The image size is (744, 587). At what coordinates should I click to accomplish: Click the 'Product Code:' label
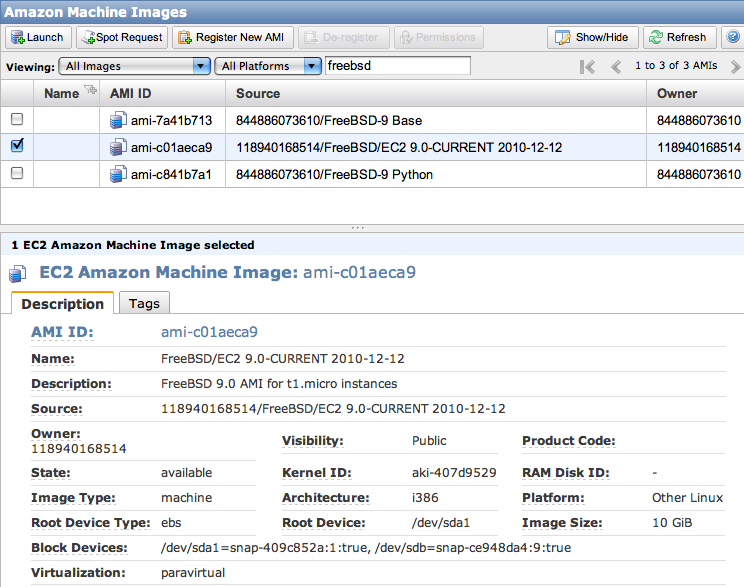click(x=568, y=441)
